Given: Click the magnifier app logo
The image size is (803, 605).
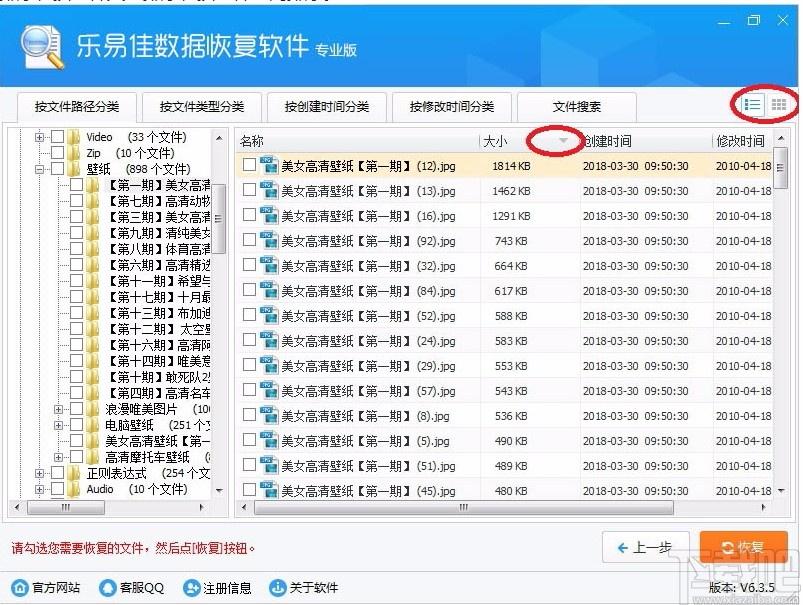Looking at the screenshot, I should [x=42, y=46].
